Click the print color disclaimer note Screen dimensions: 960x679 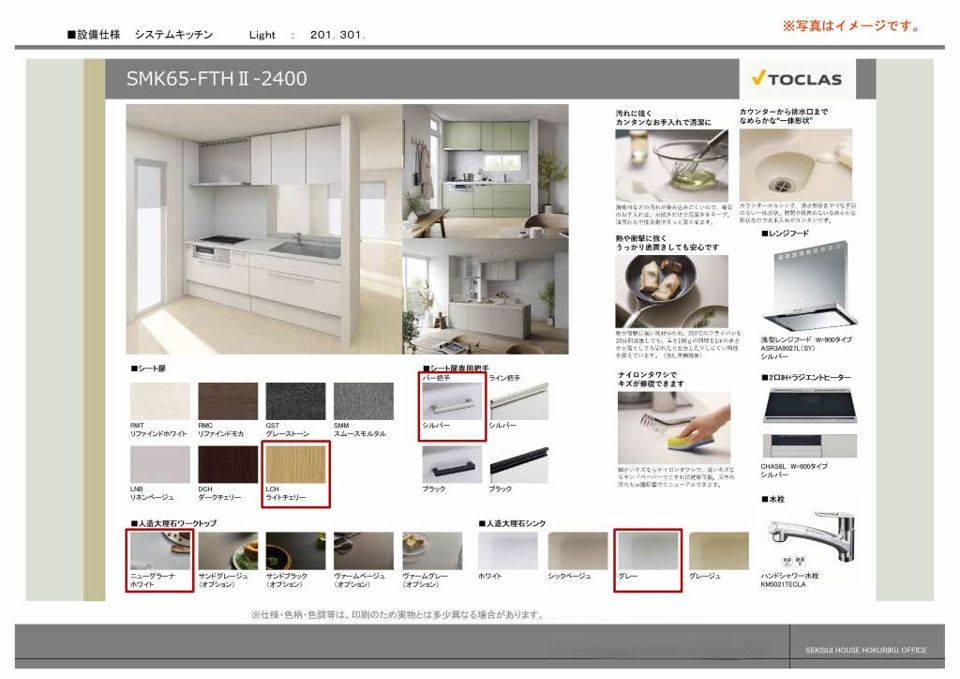pyautogui.click(x=397, y=614)
